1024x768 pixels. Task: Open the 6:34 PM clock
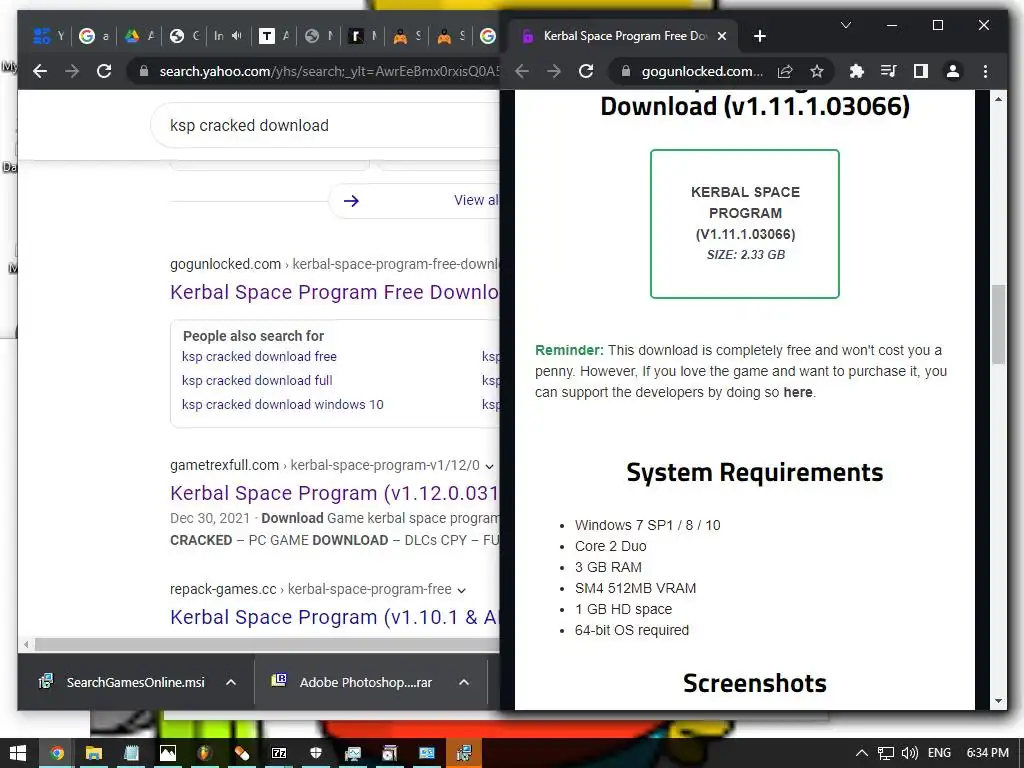tap(987, 753)
